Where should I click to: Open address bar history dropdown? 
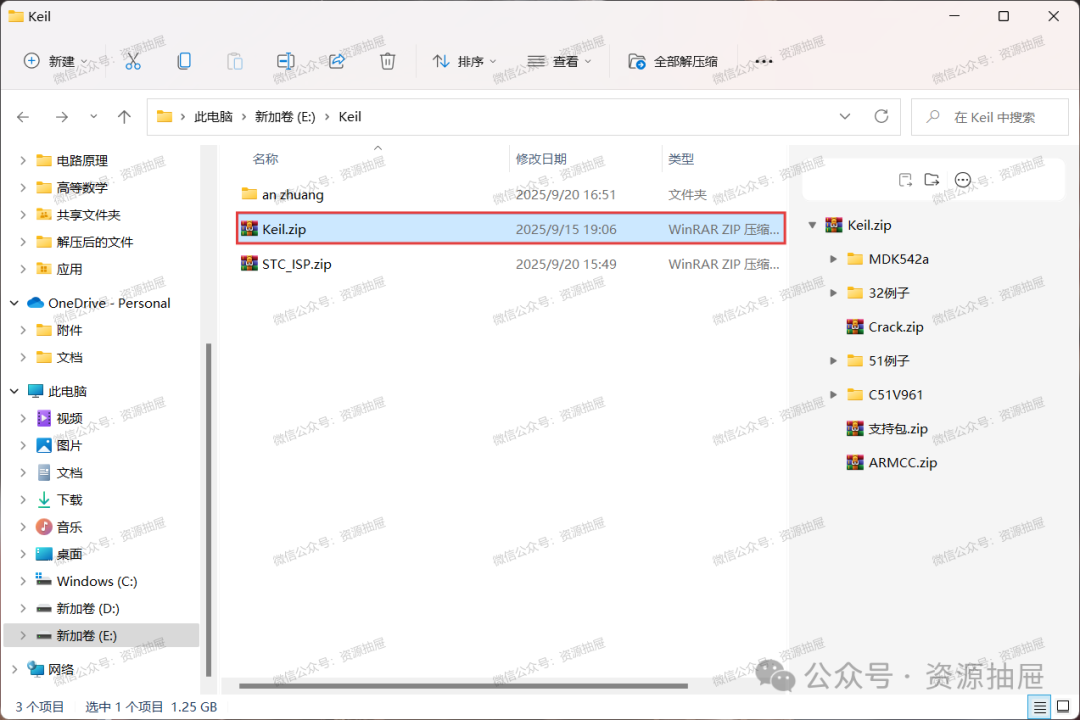(845, 117)
